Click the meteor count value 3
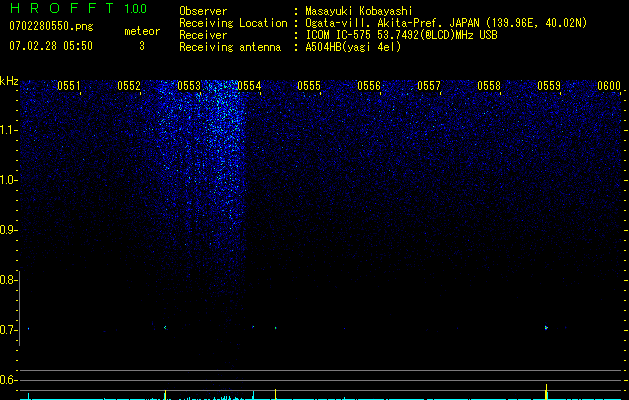The width and height of the screenshot is (629, 400). click(x=142, y=46)
